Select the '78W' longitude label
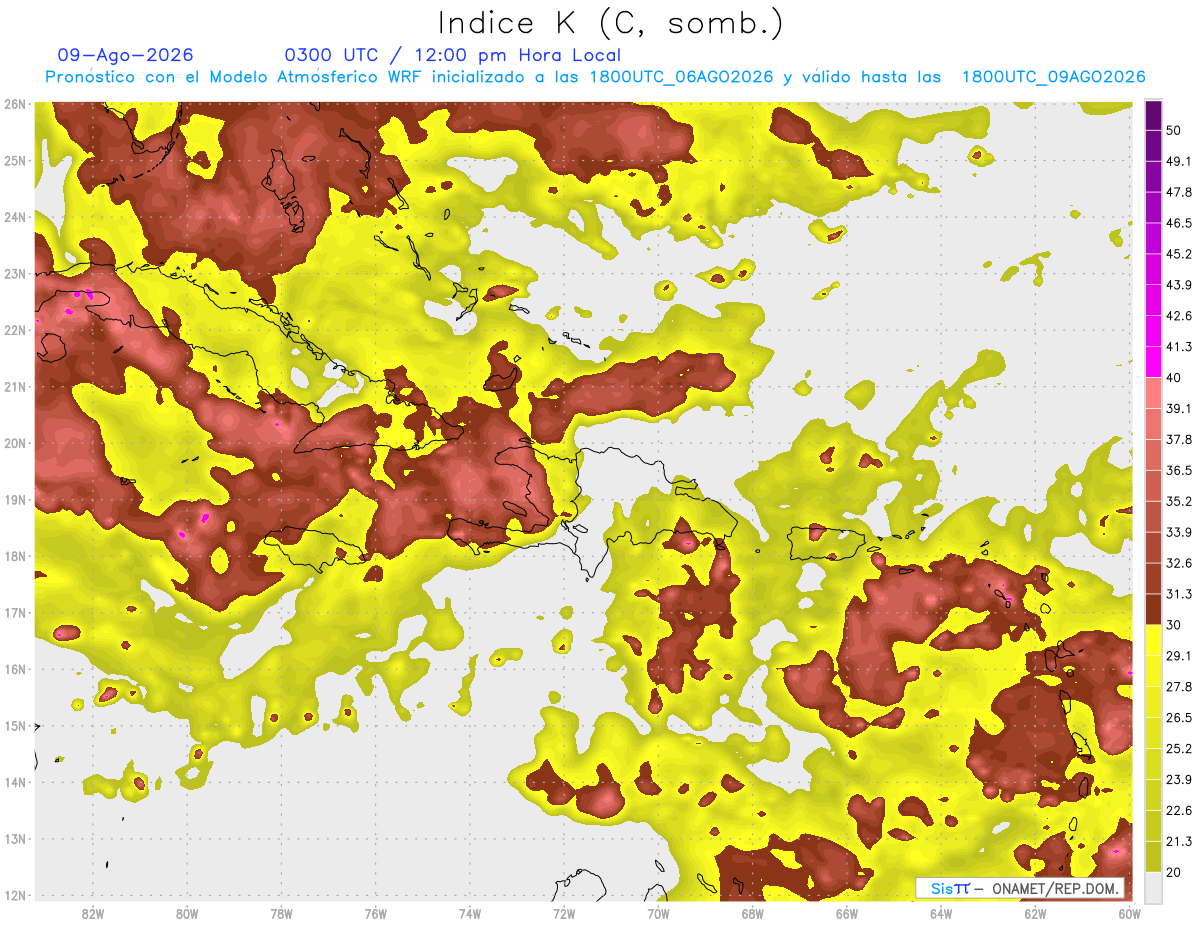Viewport: 1200px width, 927px height. (281, 914)
